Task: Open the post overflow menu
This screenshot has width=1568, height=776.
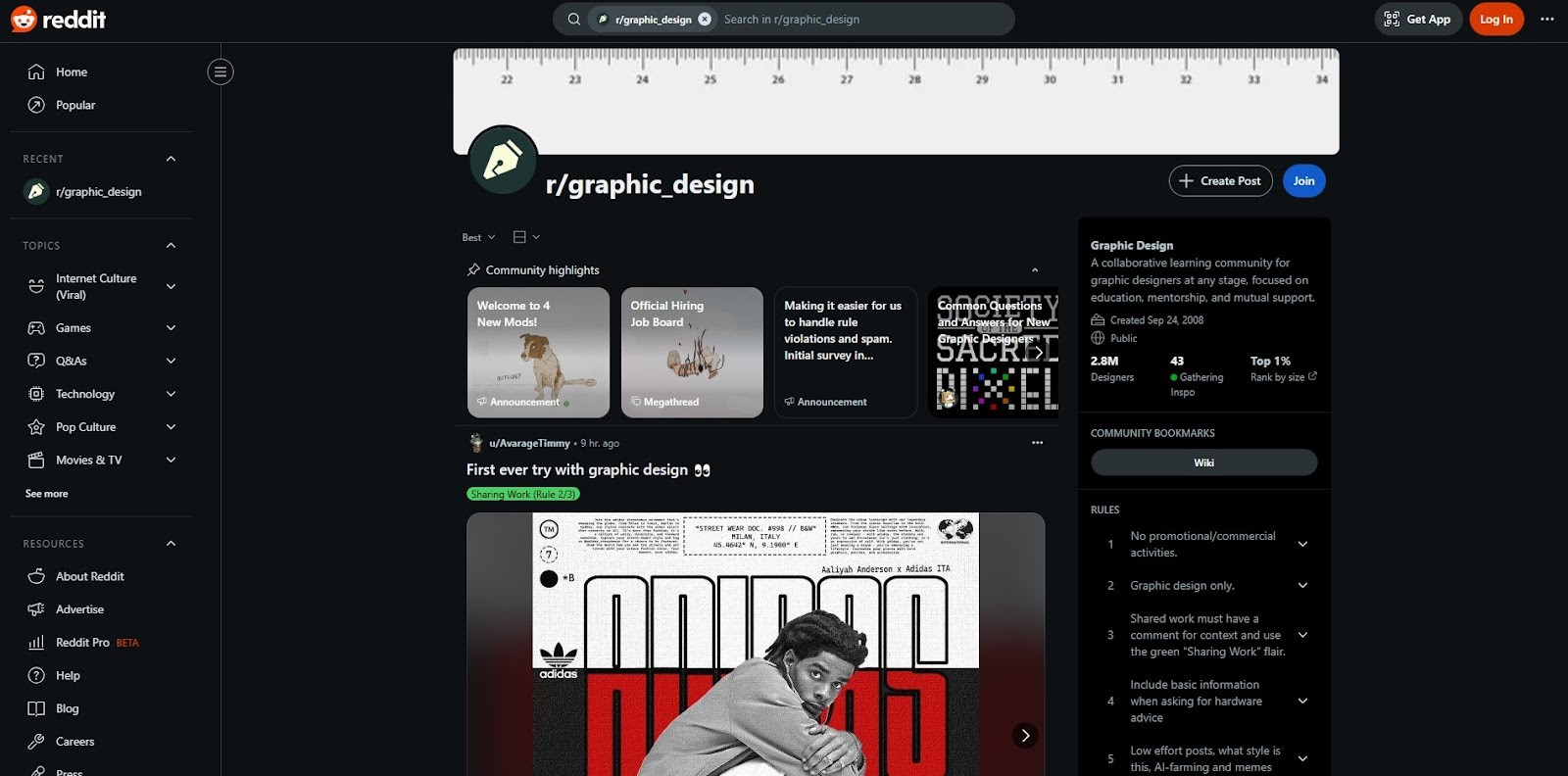Action: tap(1037, 443)
